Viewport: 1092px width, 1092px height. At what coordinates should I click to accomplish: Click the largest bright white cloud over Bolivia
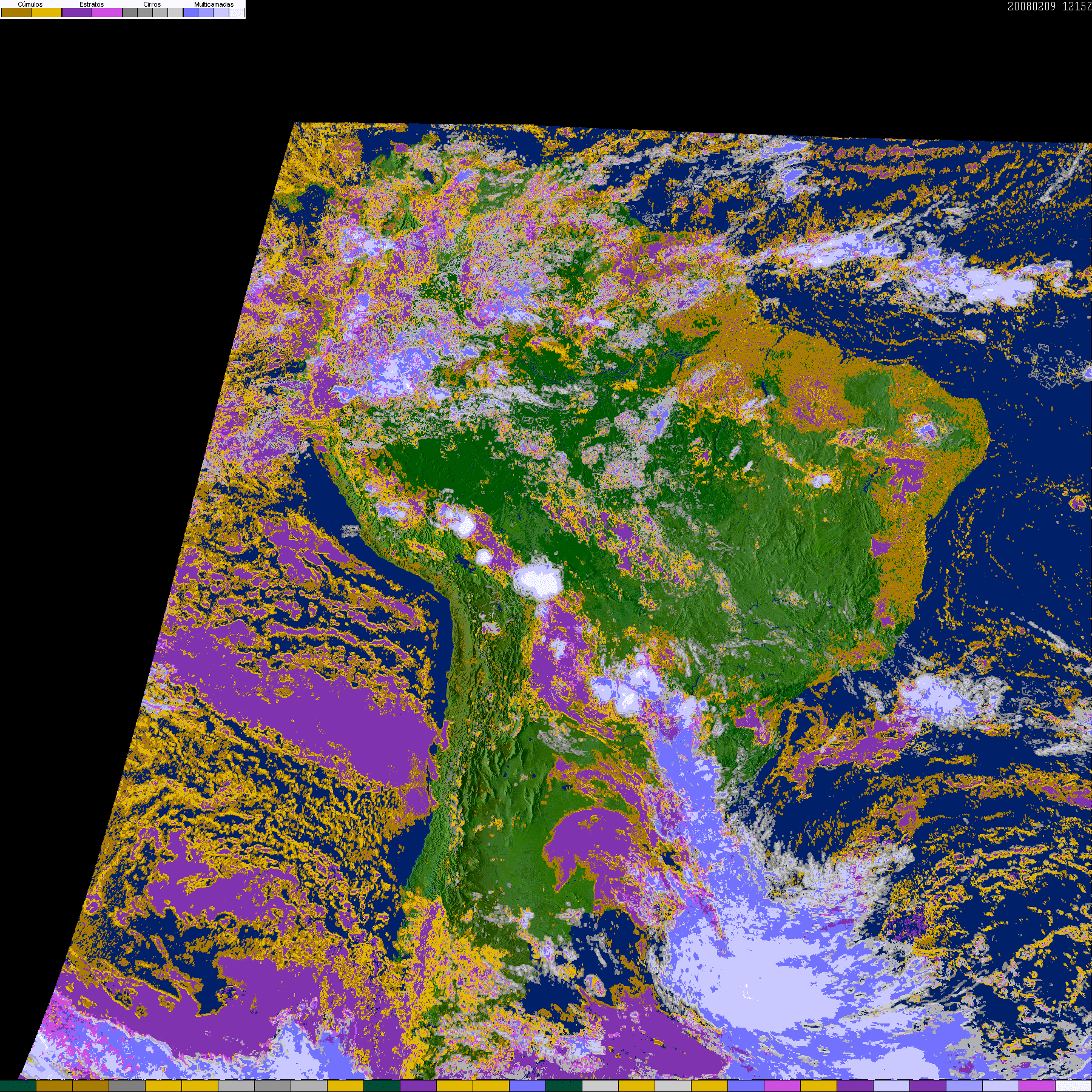click(538, 581)
